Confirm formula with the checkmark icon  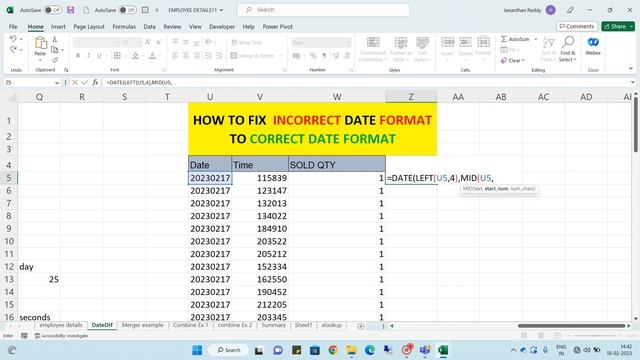[x=84, y=82]
